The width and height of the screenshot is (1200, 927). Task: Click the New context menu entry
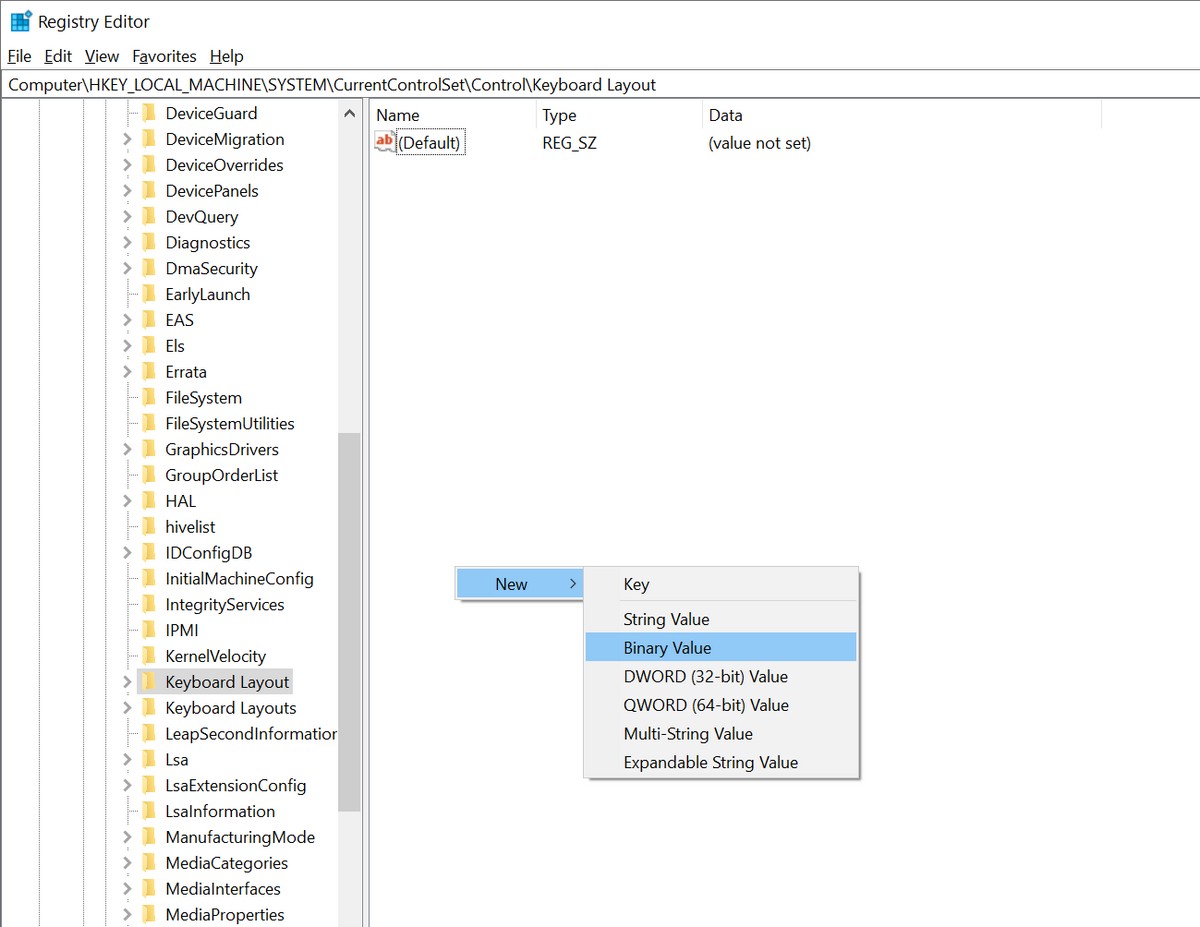tap(519, 584)
